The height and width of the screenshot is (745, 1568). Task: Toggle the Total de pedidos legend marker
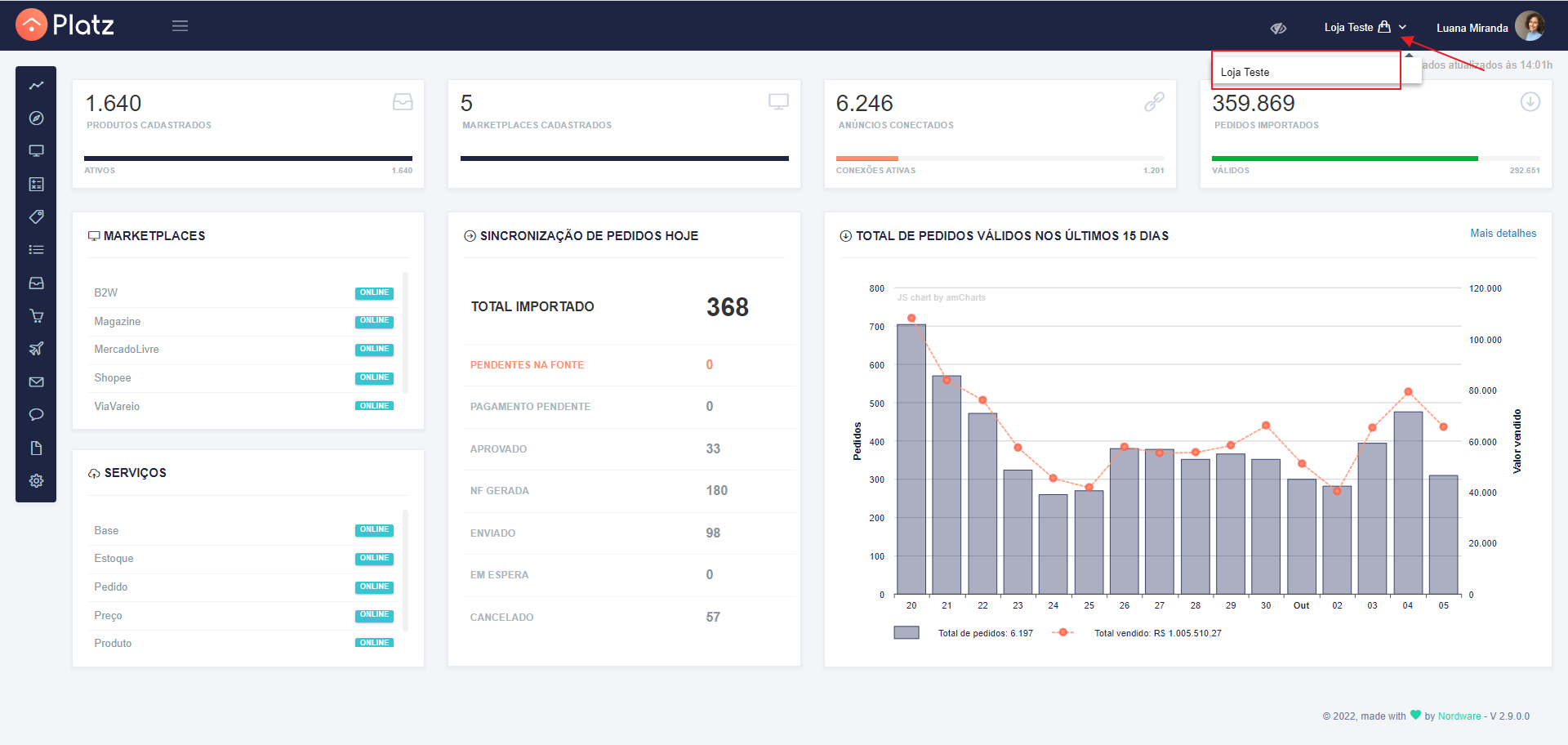pyautogui.click(x=906, y=633)
